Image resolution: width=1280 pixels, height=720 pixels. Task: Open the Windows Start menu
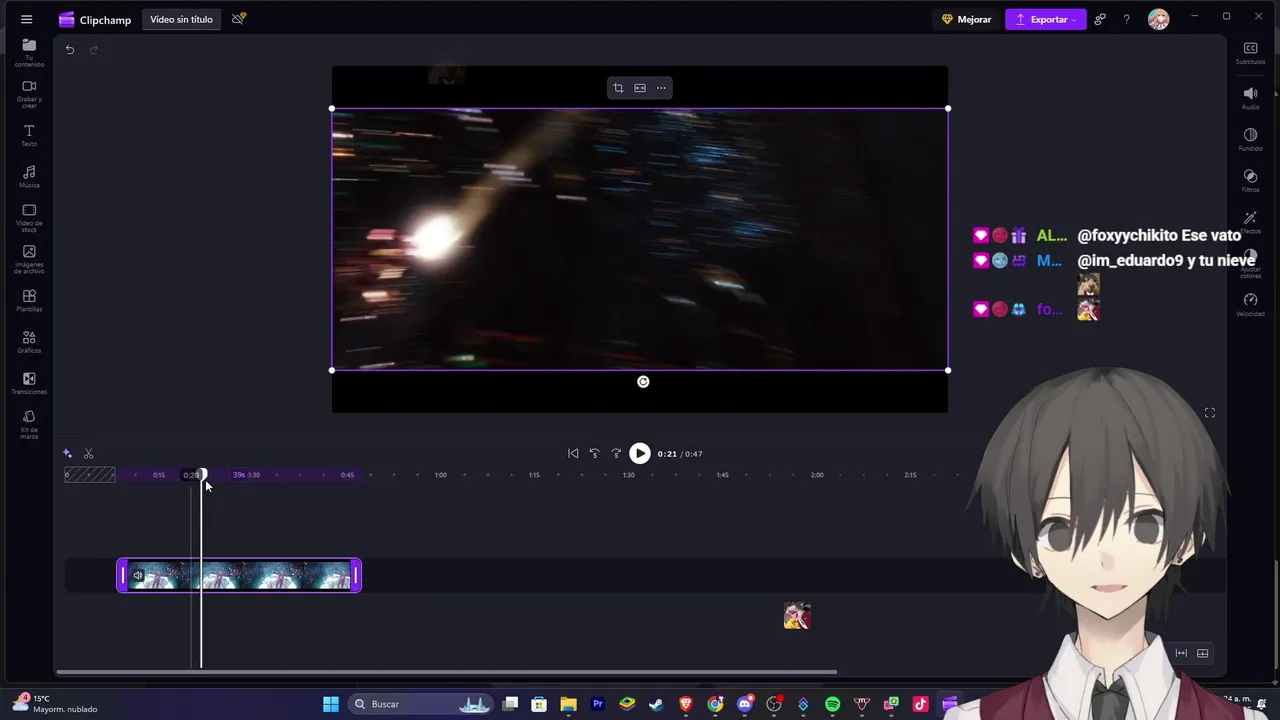click(331, 704)
